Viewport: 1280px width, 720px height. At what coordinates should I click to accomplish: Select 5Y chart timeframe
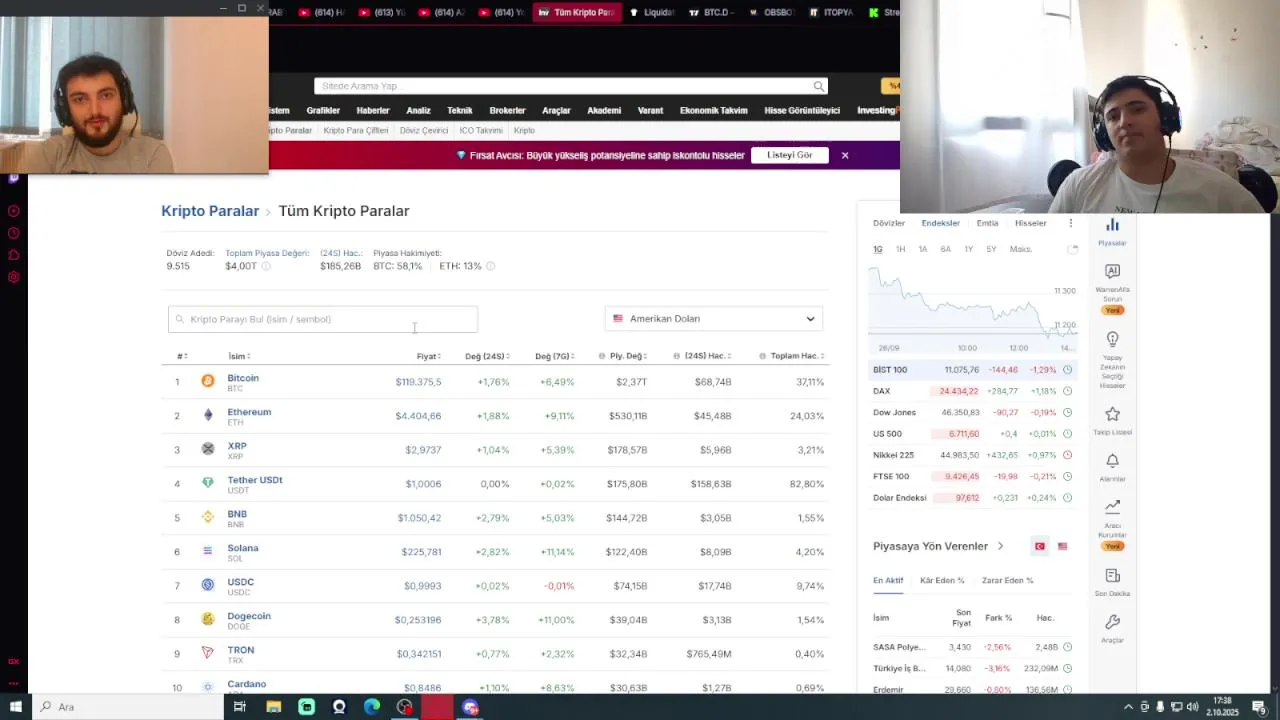991,249
